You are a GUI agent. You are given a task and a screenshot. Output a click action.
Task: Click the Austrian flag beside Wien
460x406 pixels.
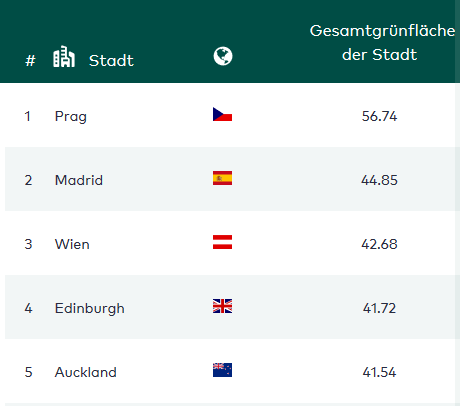[222, 242]
